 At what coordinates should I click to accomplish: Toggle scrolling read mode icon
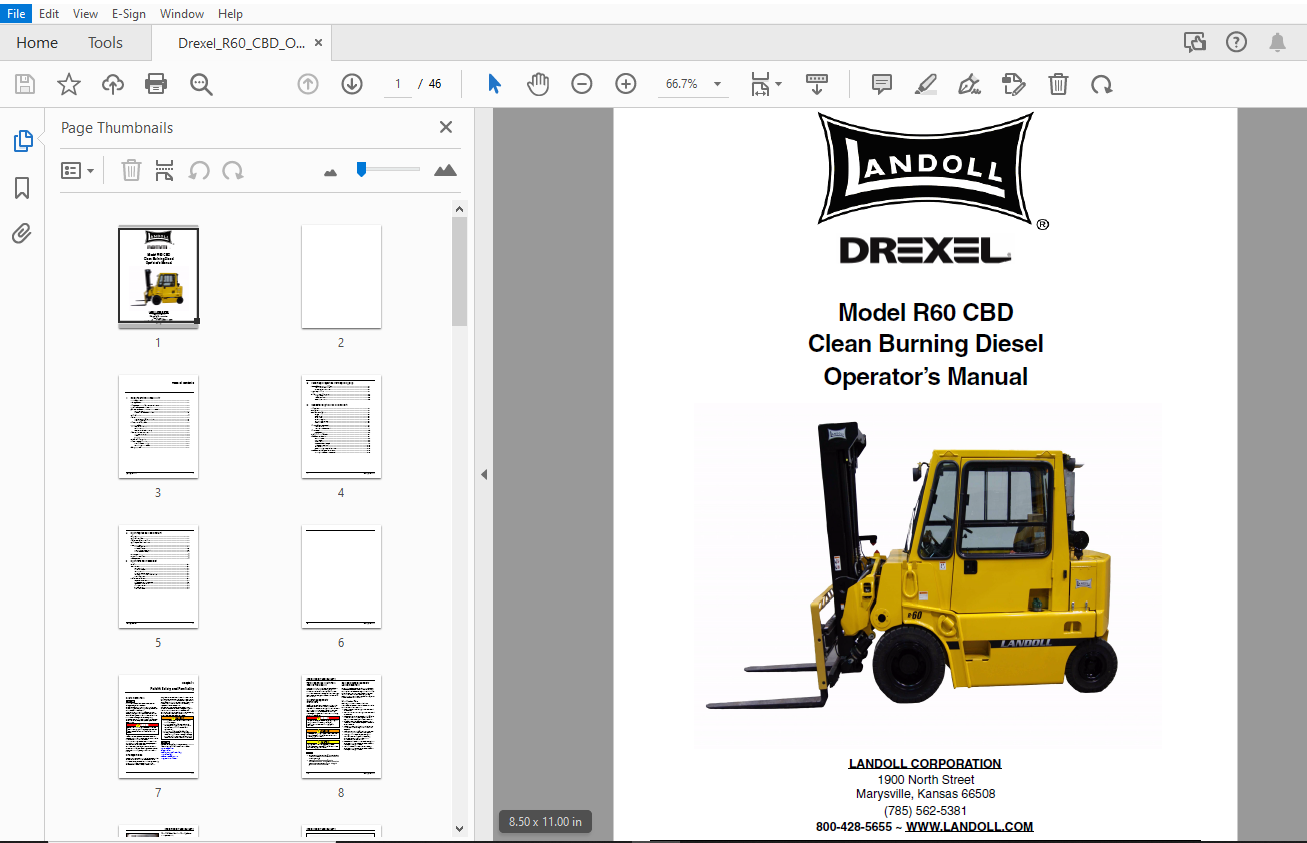point(817,84)
